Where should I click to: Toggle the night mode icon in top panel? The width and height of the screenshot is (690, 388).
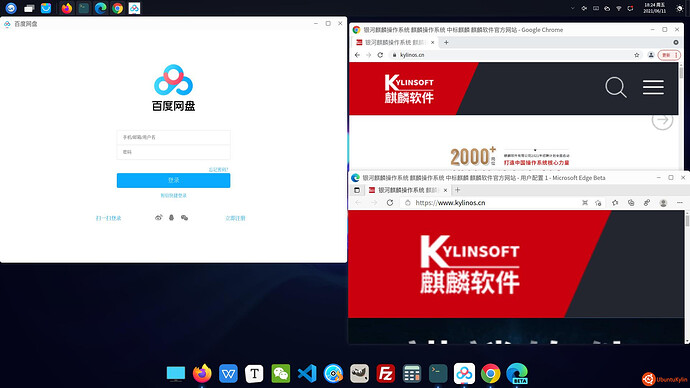pos(679,8)
